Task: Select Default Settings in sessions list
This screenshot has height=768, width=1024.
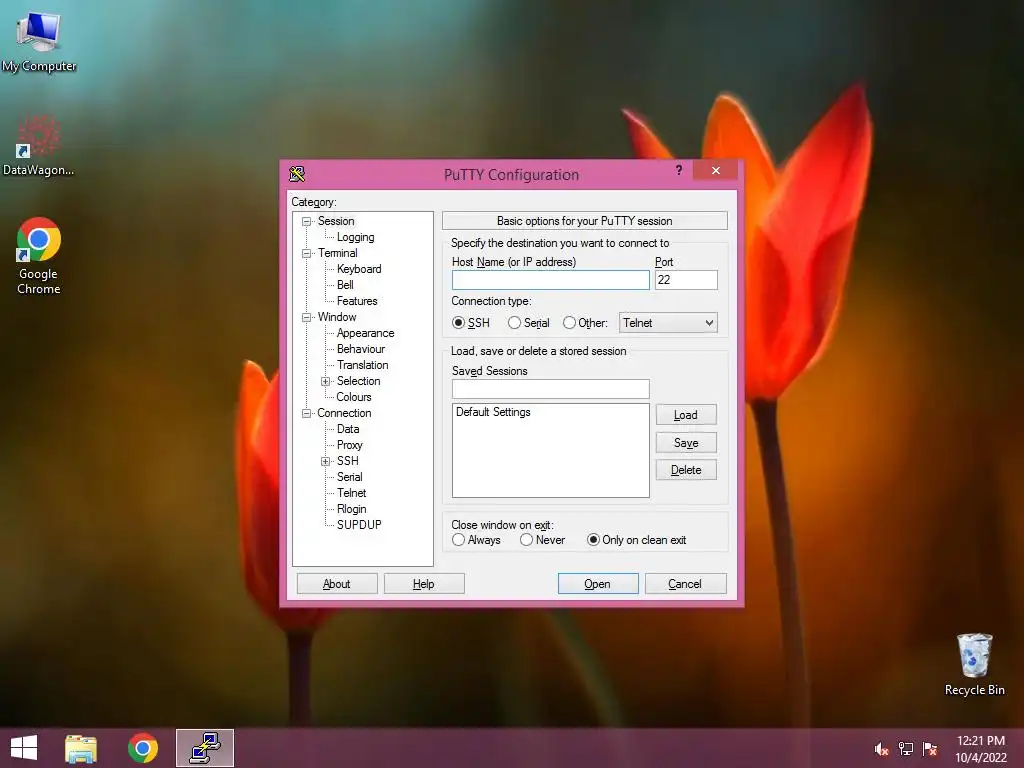Action: (493, 412)
